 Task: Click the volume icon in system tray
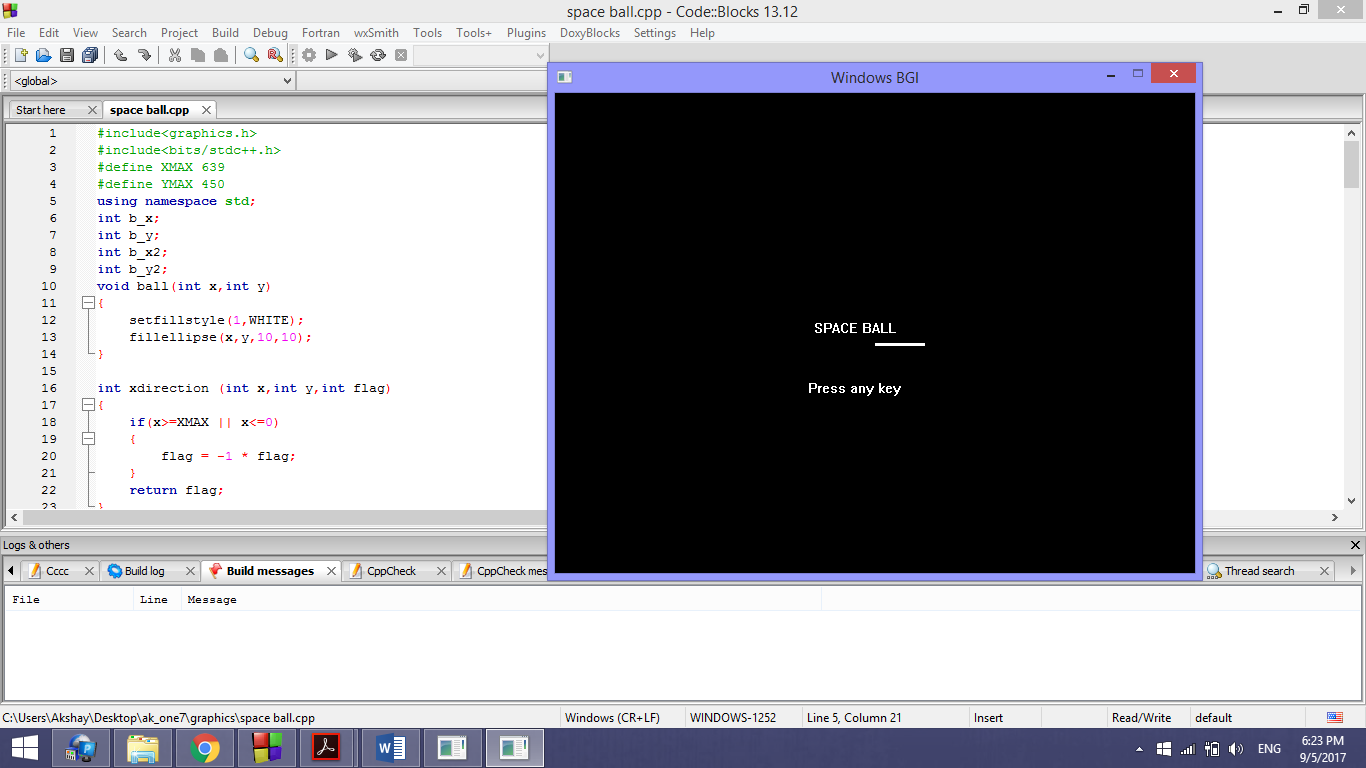[1236, 748]
